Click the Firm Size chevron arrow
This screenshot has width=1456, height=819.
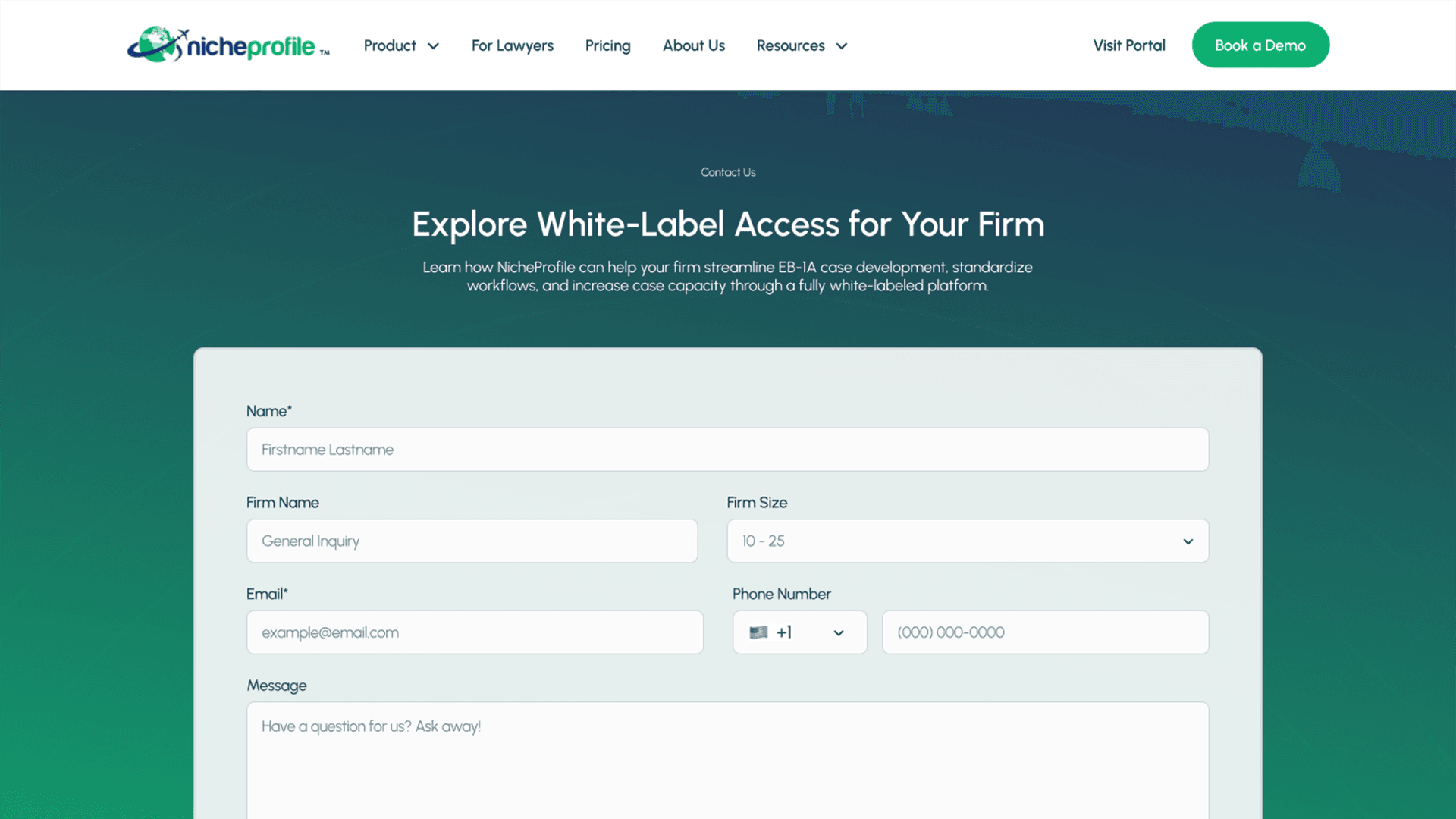(x=1188, y=541)
